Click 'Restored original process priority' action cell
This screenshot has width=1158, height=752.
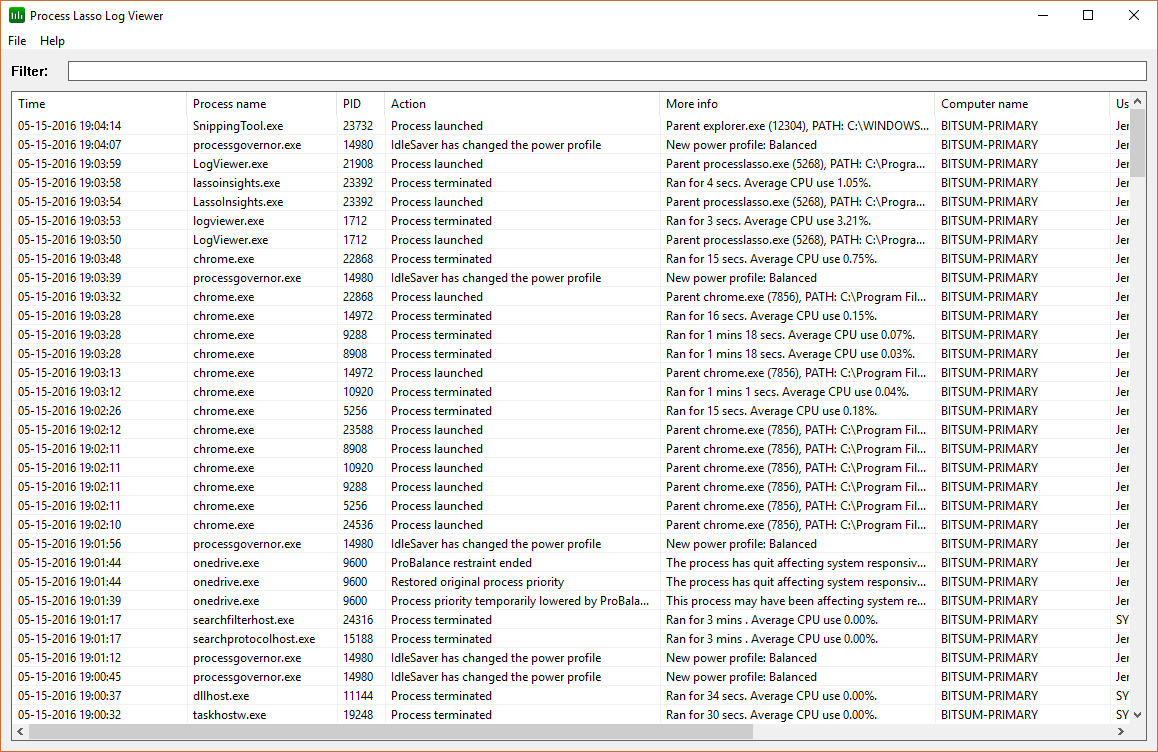pos(477,582)
